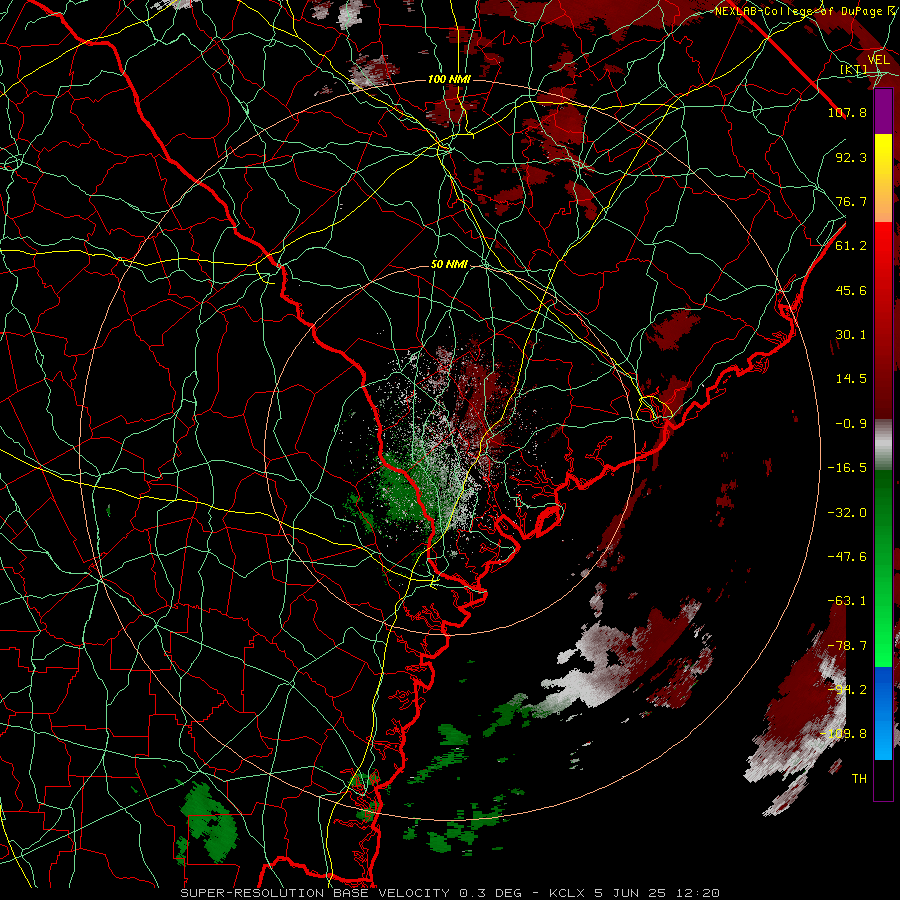Click the 14.5 velocity scale value

[x=851, y=379]
